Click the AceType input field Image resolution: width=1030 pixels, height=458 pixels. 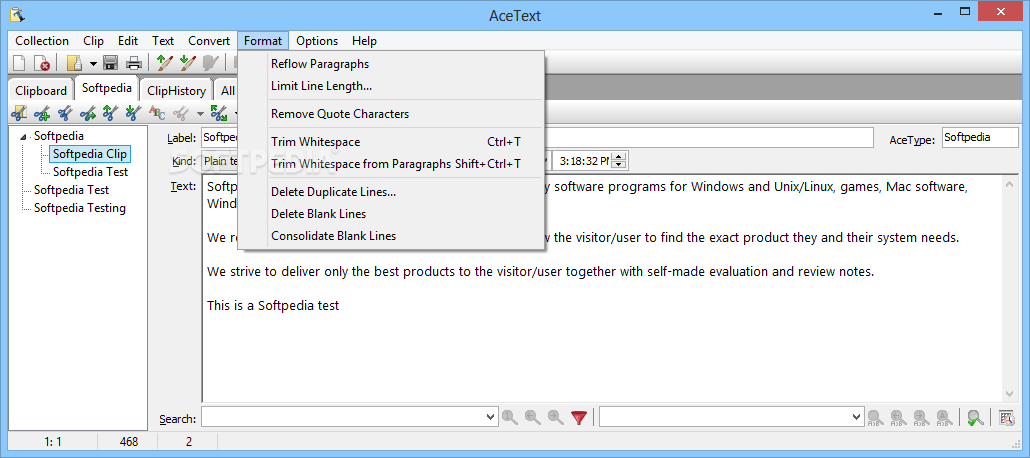pos(979,138)
